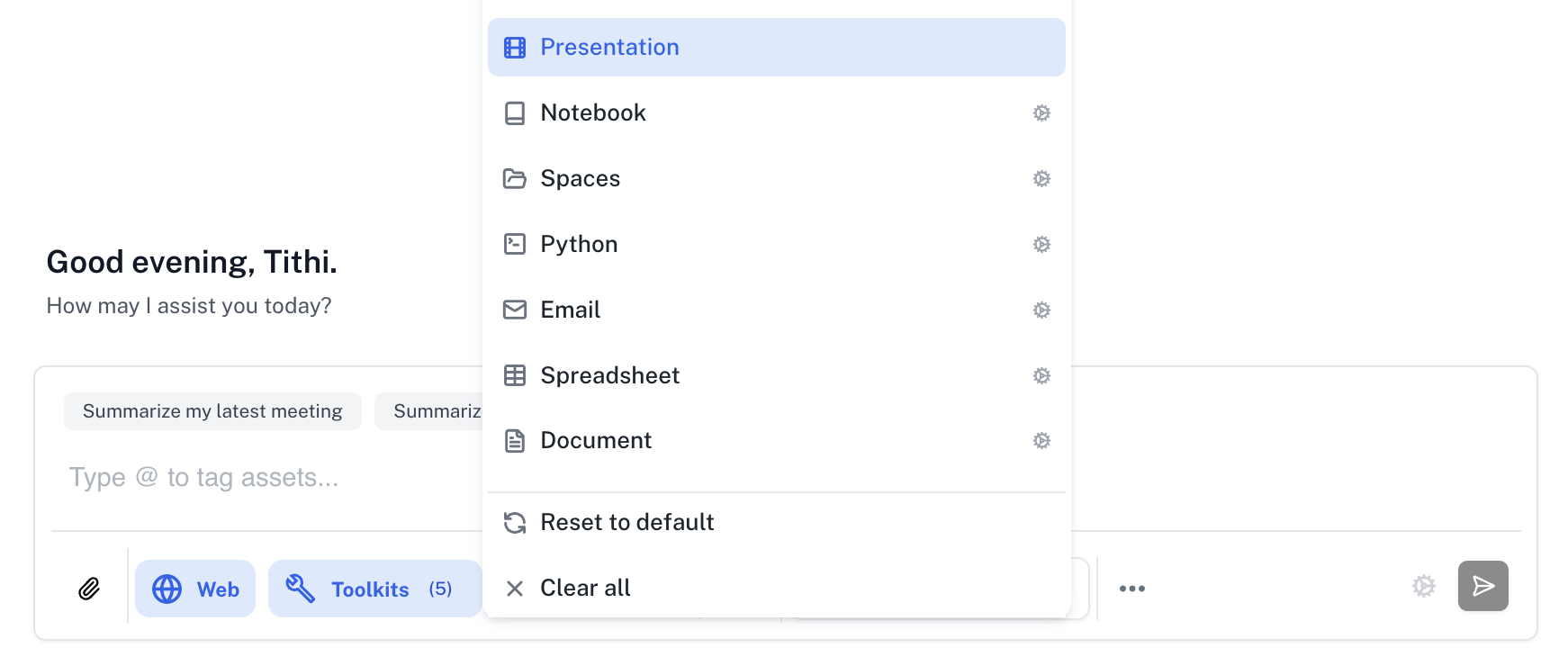Viewport: 1568px width, 666px height.
Task: Open the three-dots more options menu
Action: tap(1131, 589)
